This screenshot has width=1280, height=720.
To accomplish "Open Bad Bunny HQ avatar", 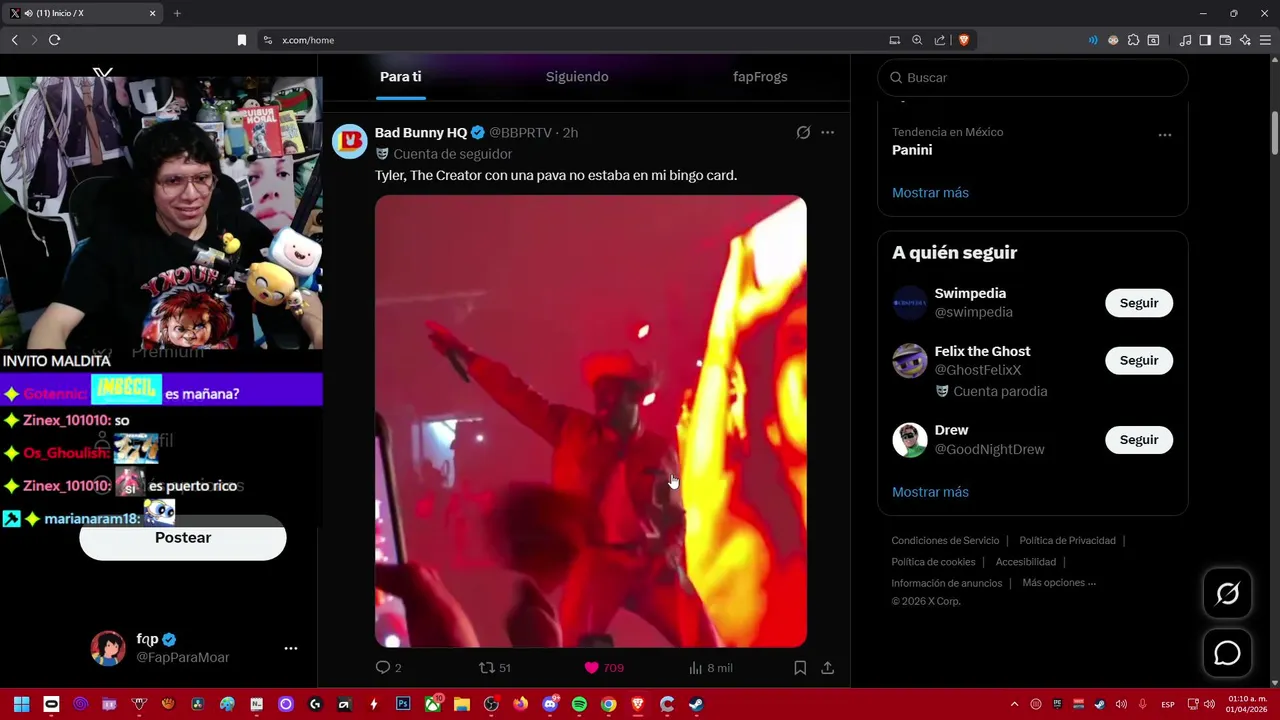I will 350,141.
